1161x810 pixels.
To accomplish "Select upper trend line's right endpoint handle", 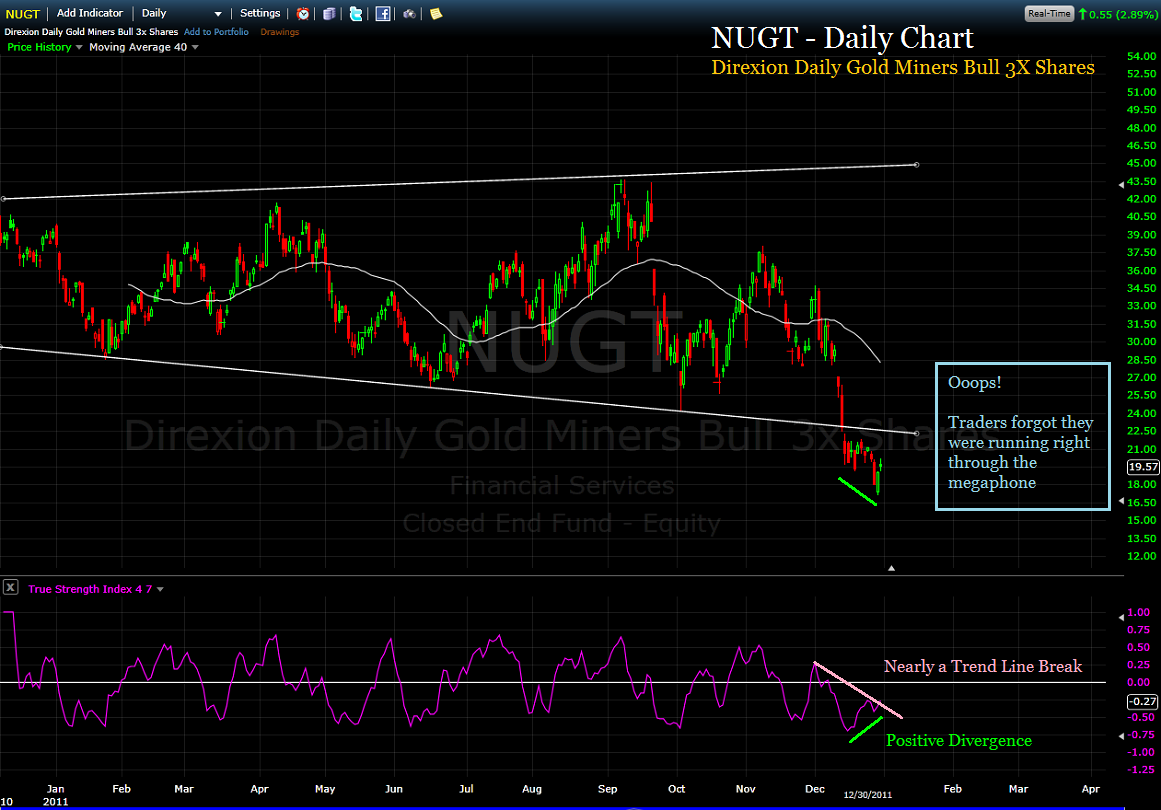I will click(917, 164).
